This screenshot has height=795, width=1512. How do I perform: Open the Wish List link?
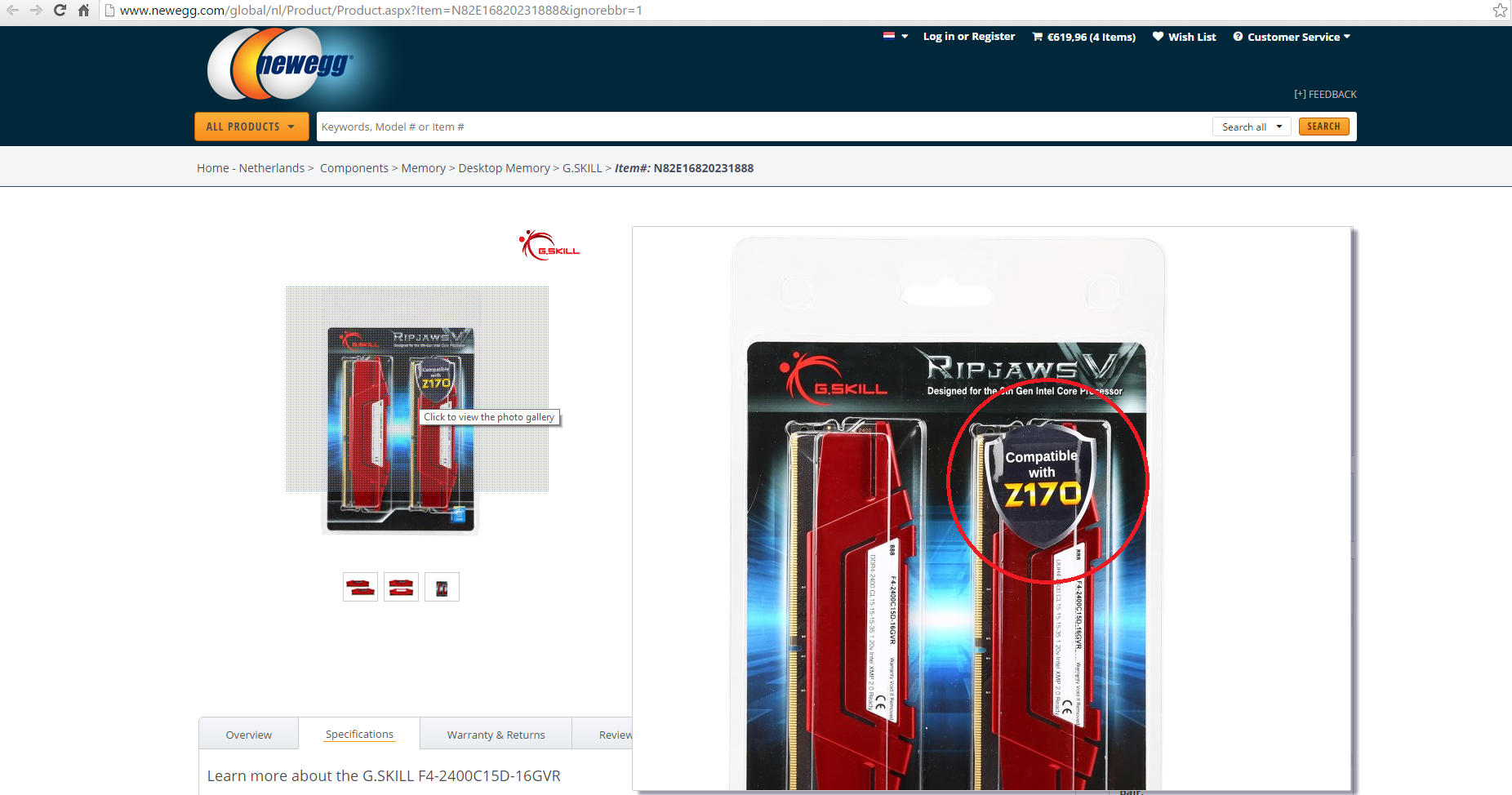point(1192,37)
